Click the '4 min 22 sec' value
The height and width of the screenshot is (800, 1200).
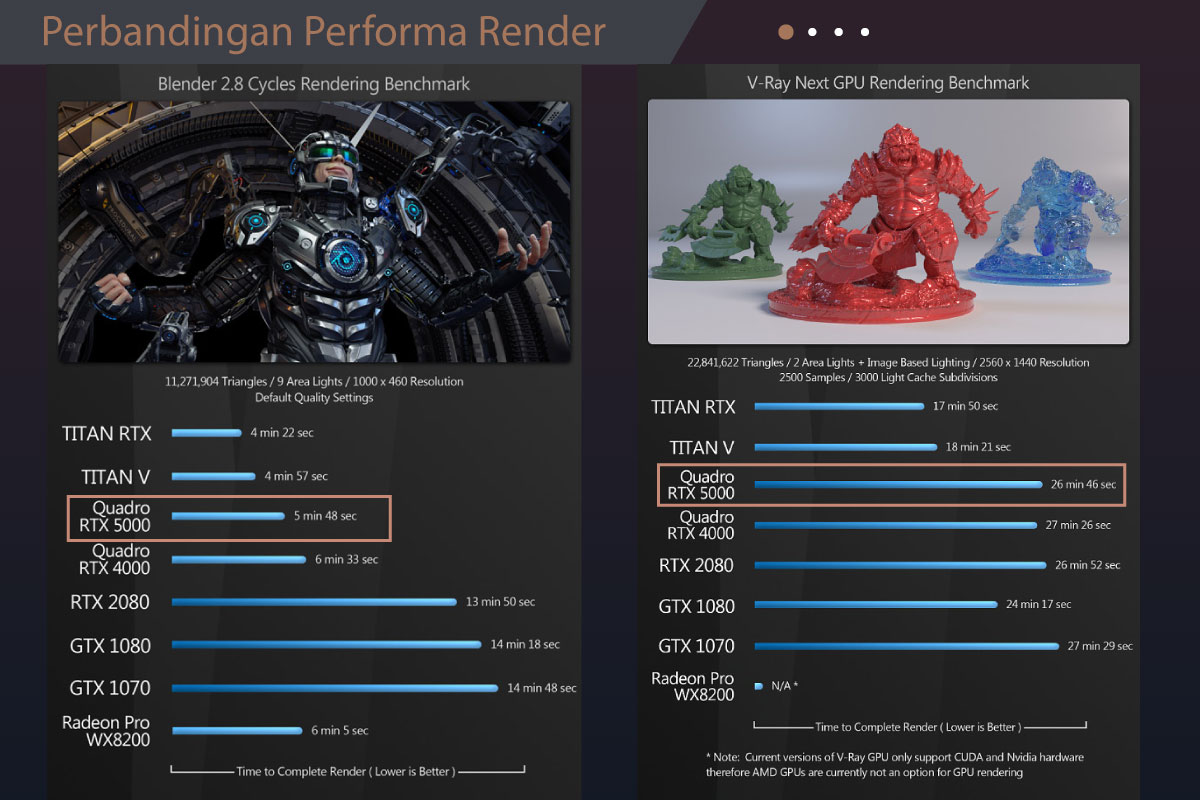(x=283, y=433)
